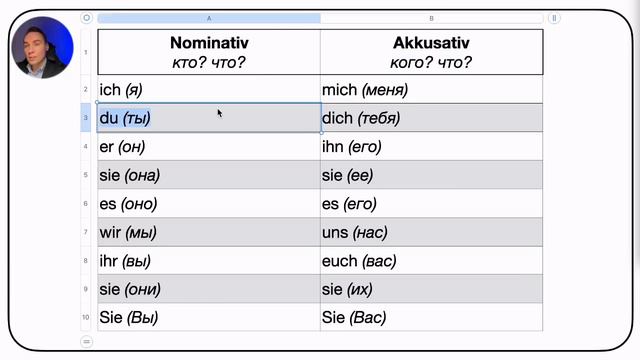Select the cell 'er (он)'
Viewport: 640px width, 360px height.
coord(209,147)
